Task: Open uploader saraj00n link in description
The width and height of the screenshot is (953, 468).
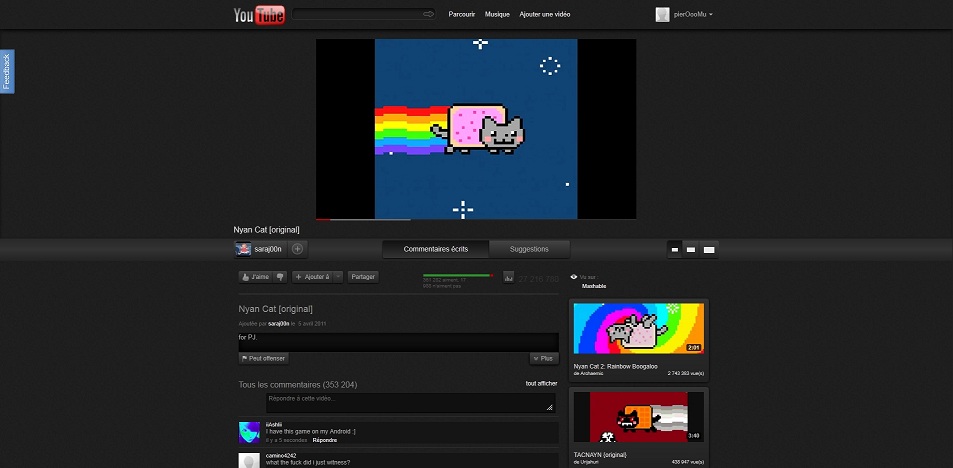Action: coord(279,324)
